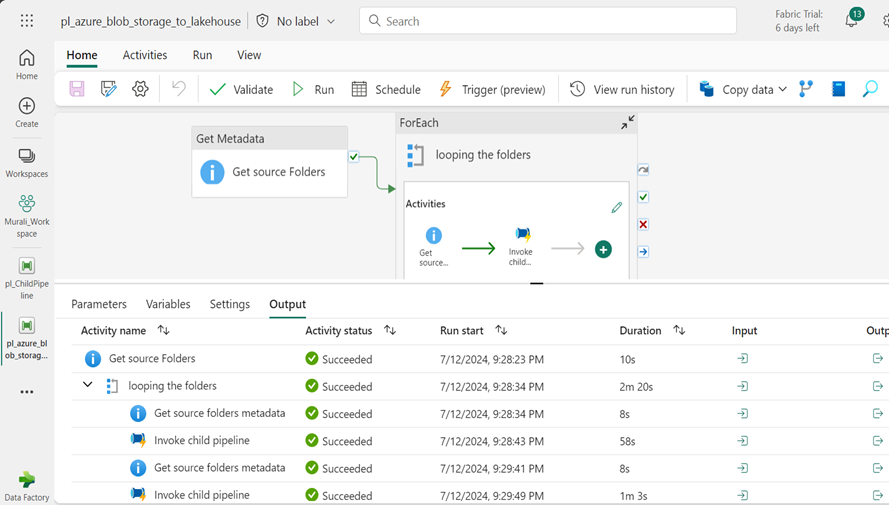Click the red failure X box on ForEach side
The height and width of the screenshot is (505, 889).
click(x=643, y=224)
